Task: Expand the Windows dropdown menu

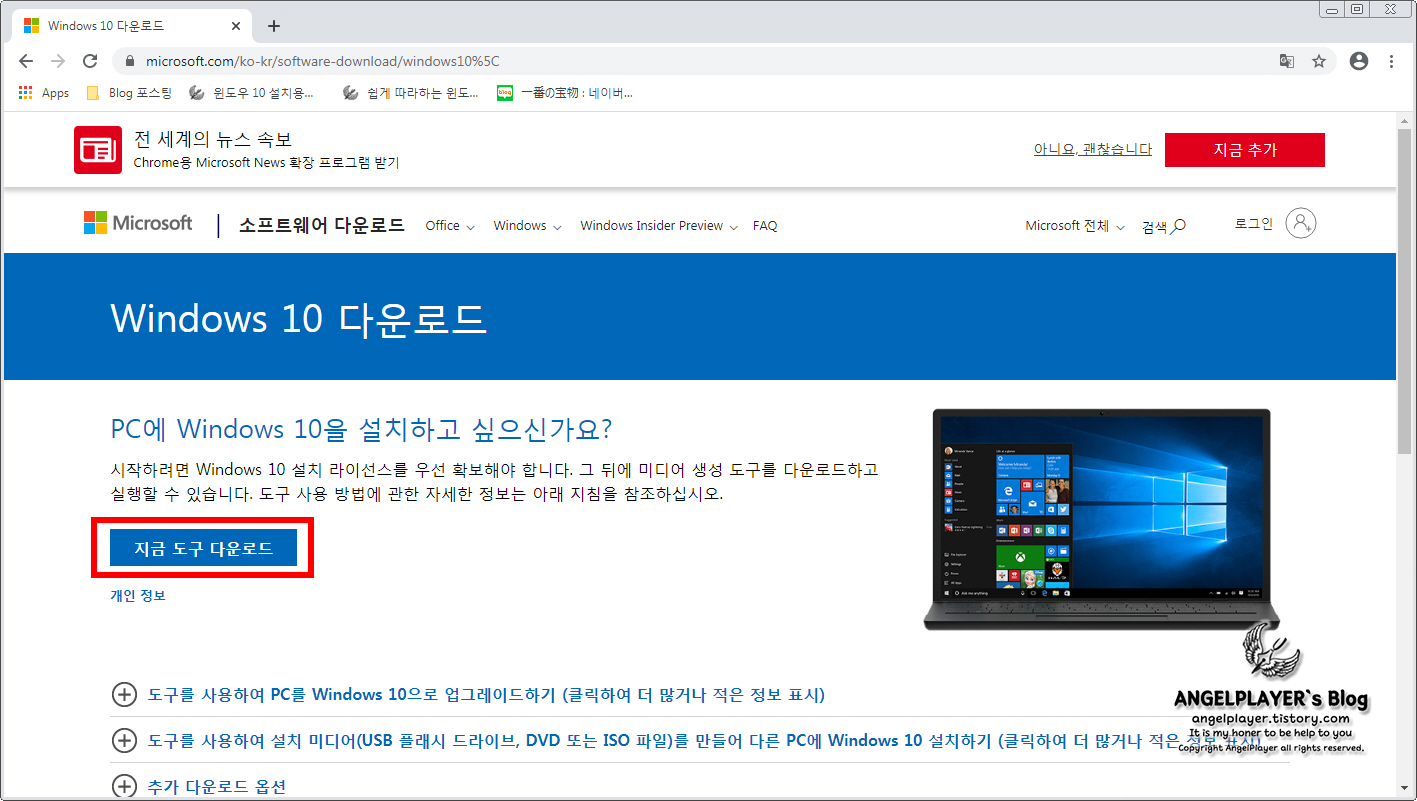Action: pyautogui.click(x=527, y=226)
